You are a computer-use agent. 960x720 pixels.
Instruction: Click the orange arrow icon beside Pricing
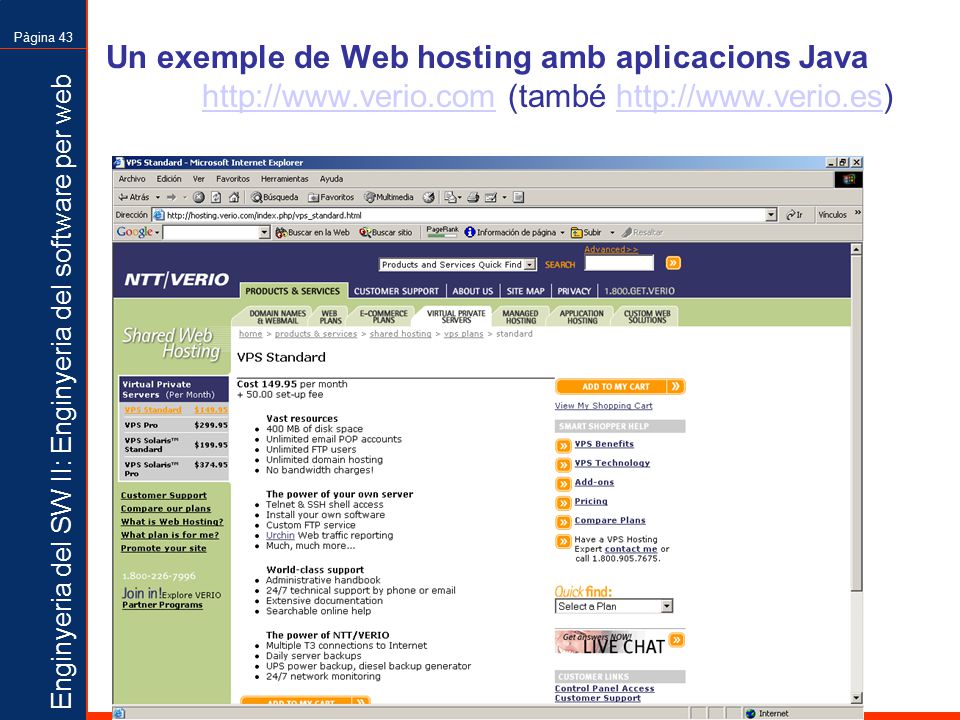point(563,503)
